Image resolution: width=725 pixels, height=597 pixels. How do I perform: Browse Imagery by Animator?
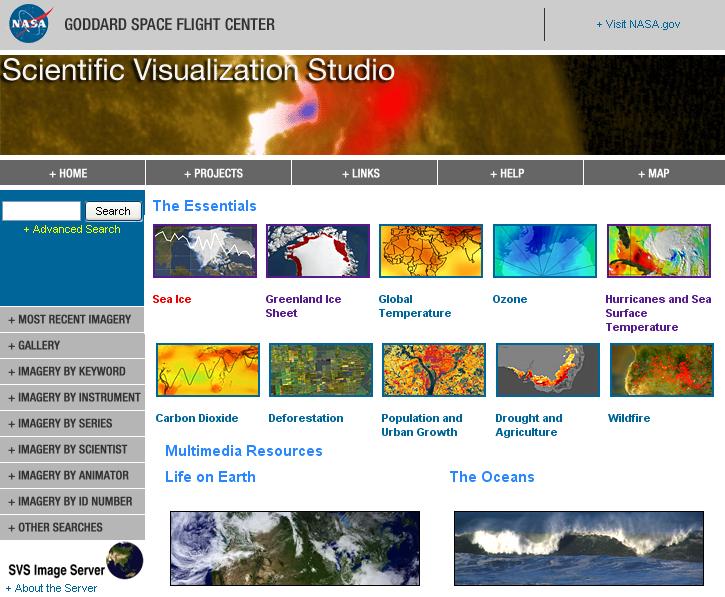(72, 475)
